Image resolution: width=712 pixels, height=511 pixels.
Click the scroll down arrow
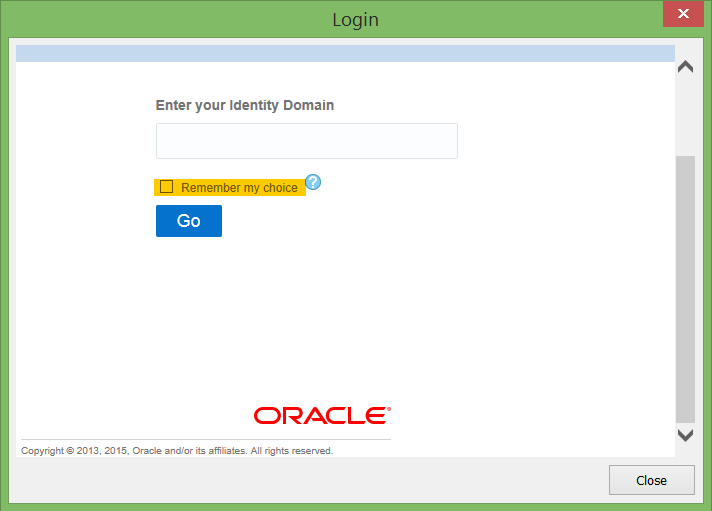[x=685, y=435]
